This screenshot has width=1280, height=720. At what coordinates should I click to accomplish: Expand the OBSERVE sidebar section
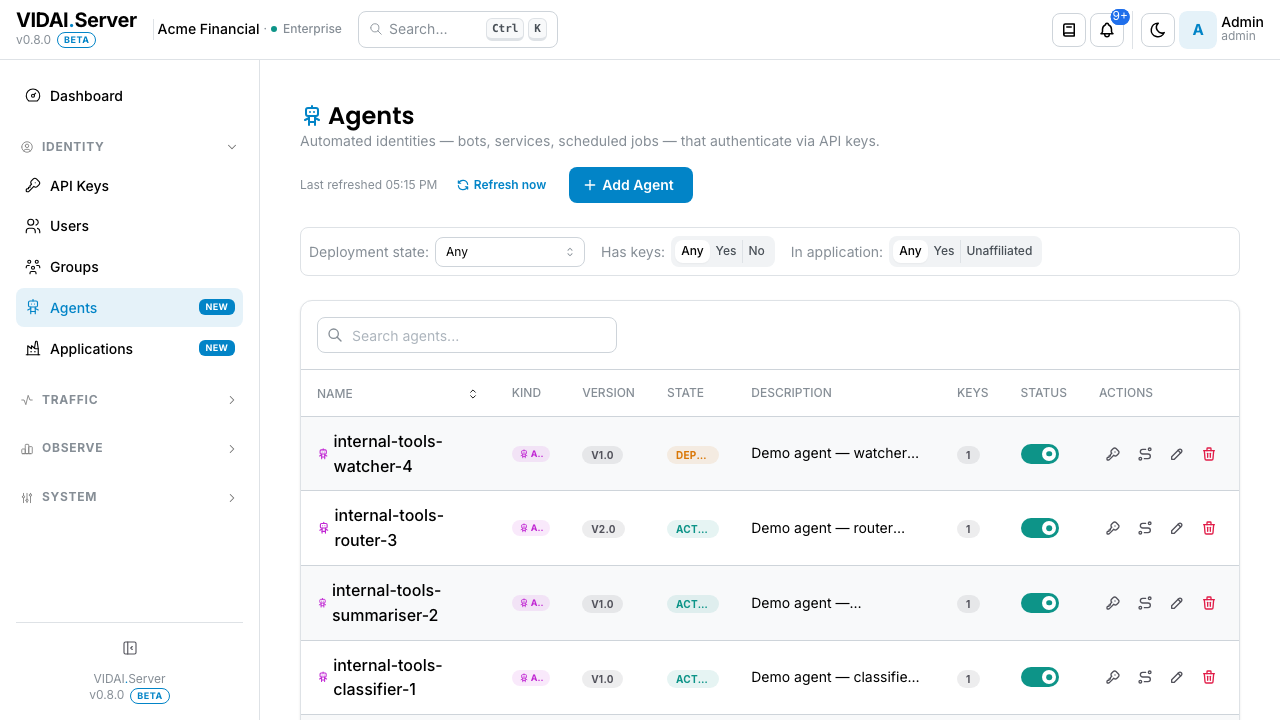pos(129,448)
